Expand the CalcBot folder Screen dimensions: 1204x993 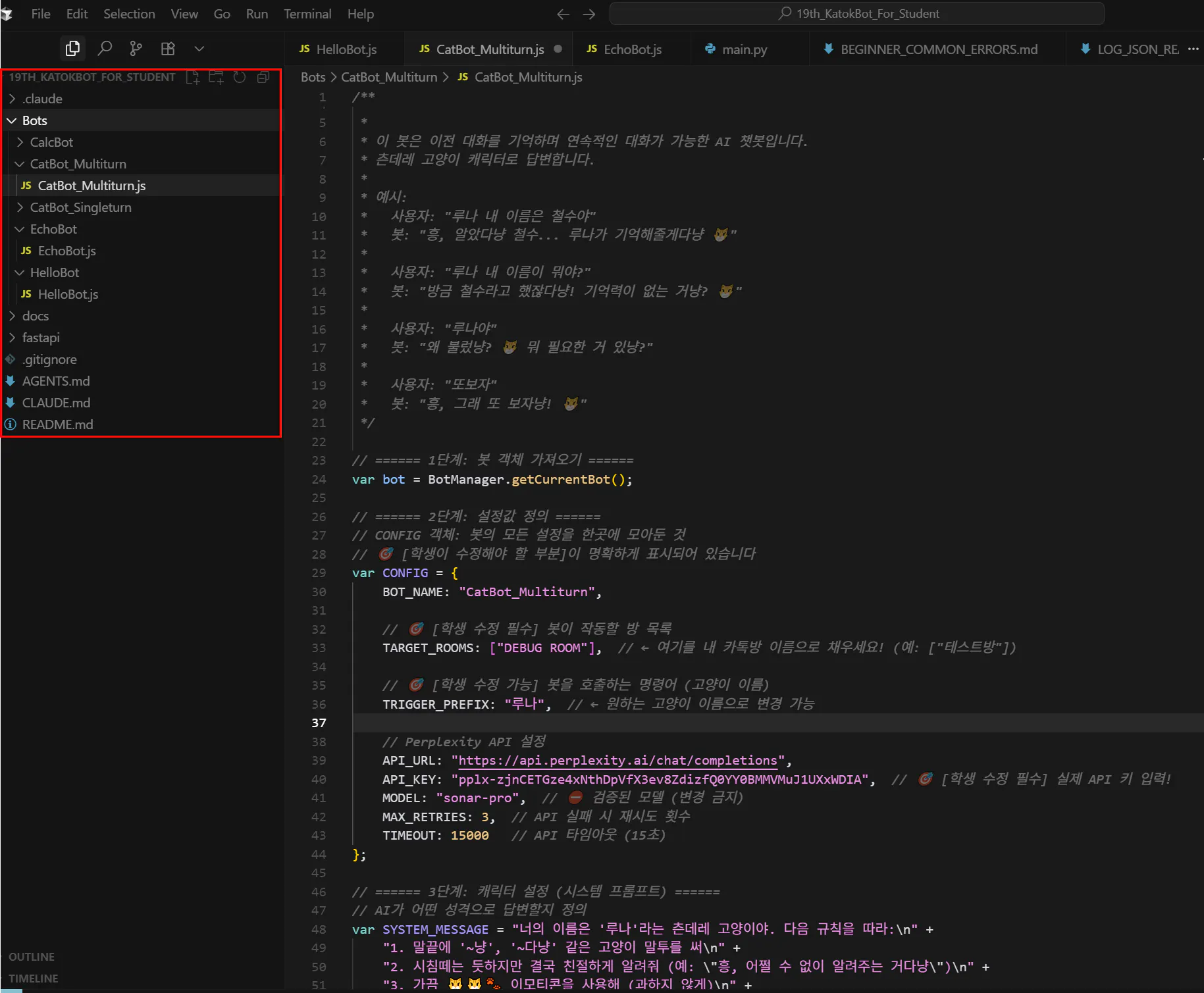click(51, 142)
